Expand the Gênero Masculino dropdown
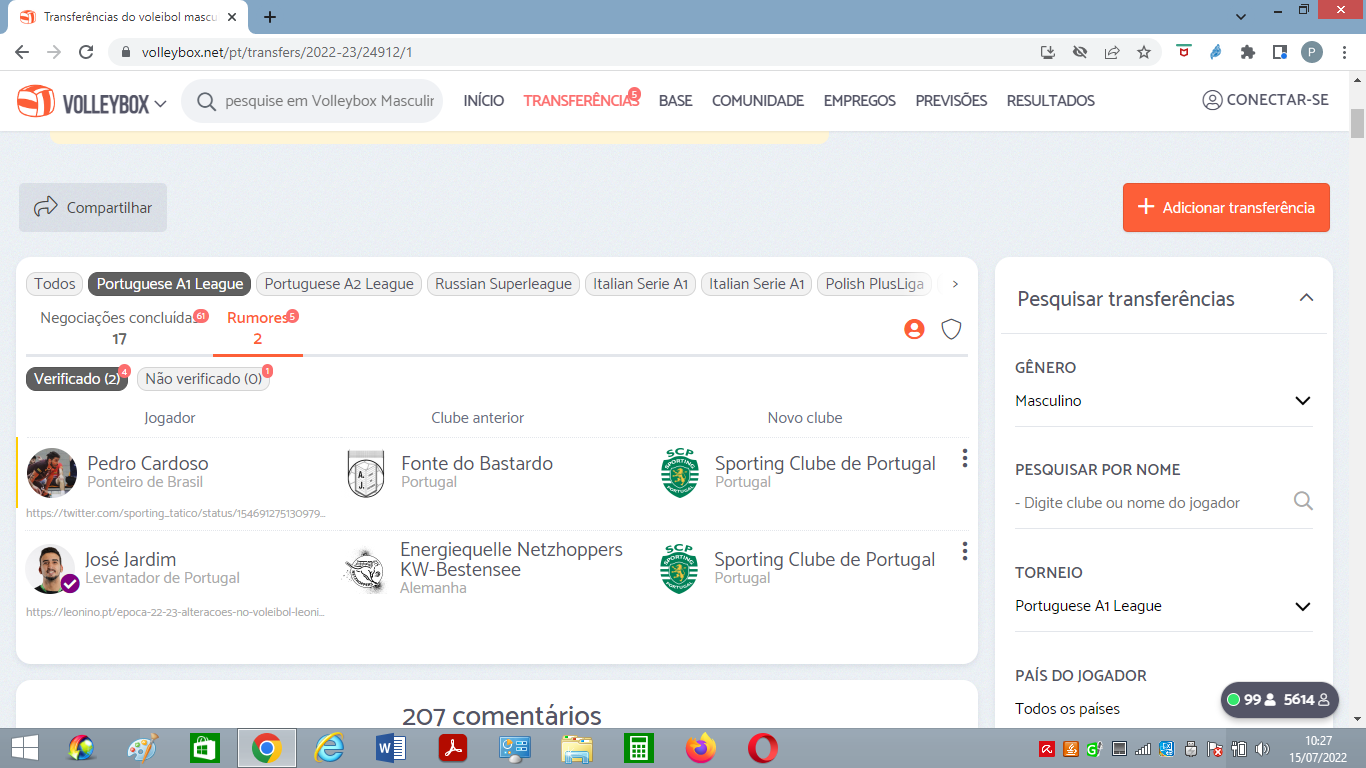 coord(1163,401)
